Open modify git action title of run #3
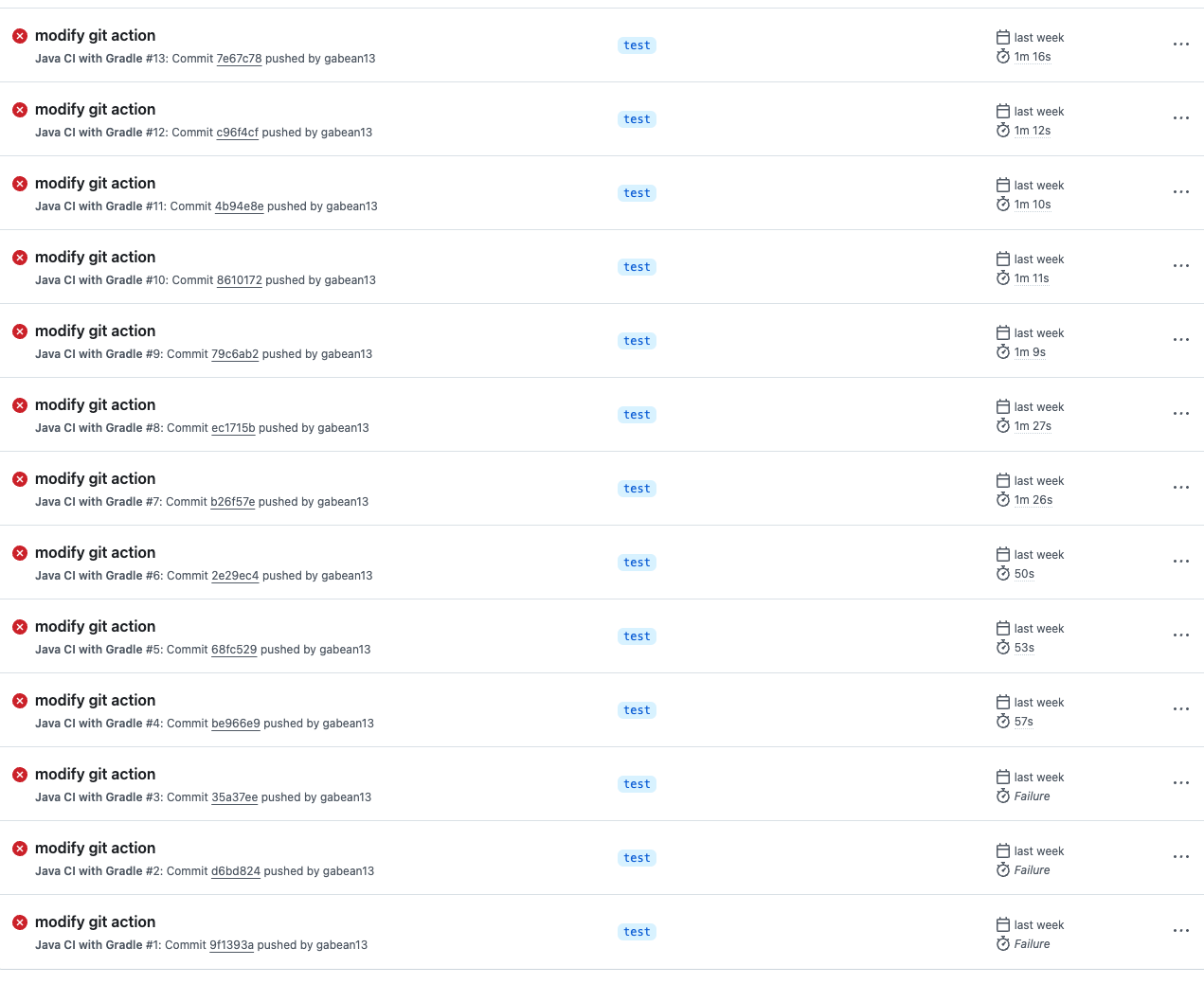The image size is (1204, 984). tap(95, 775)
